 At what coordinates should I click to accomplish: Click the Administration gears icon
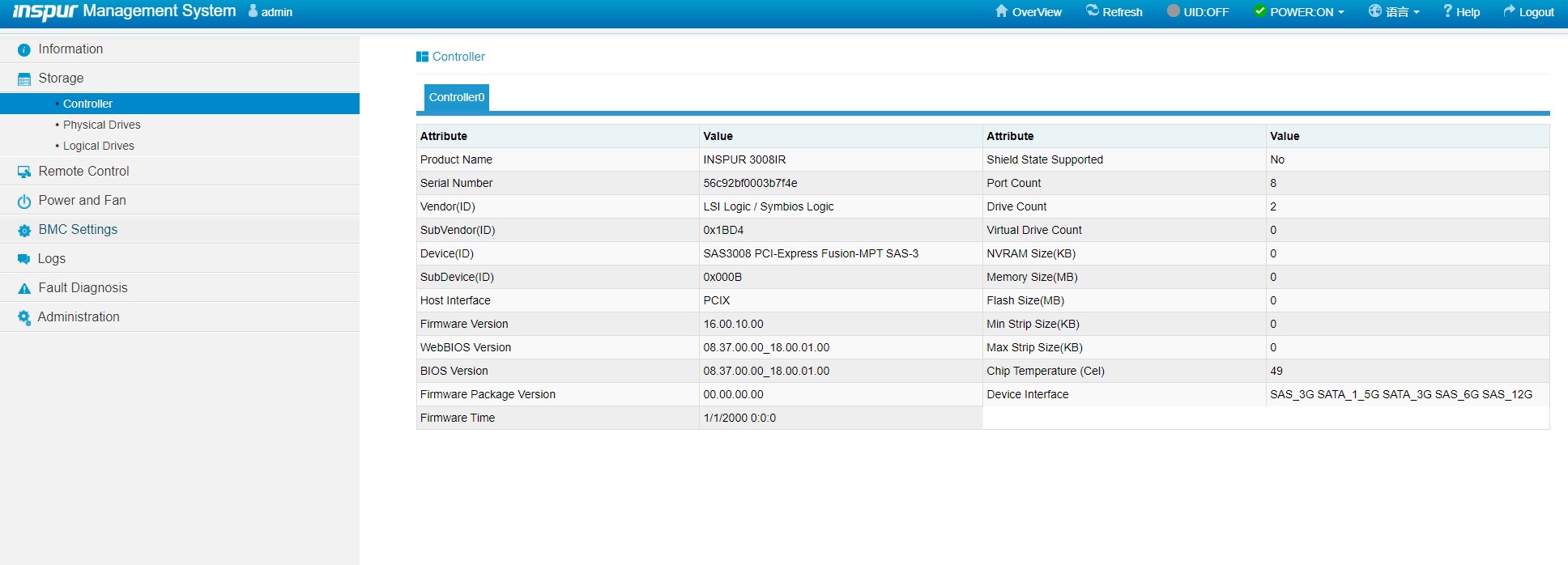tap(24, 317)
